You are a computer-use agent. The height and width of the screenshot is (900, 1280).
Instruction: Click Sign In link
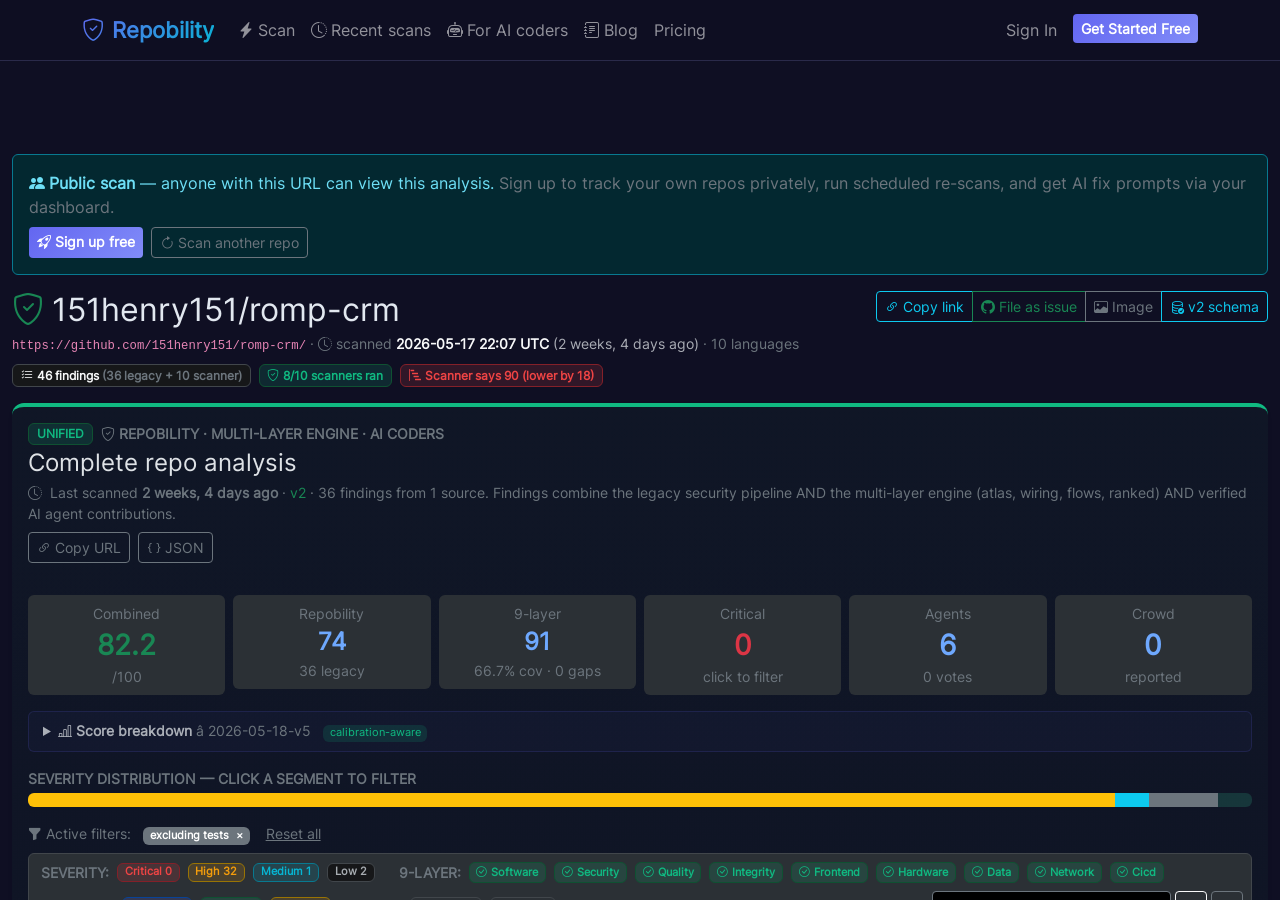[x=1031, y=30]
